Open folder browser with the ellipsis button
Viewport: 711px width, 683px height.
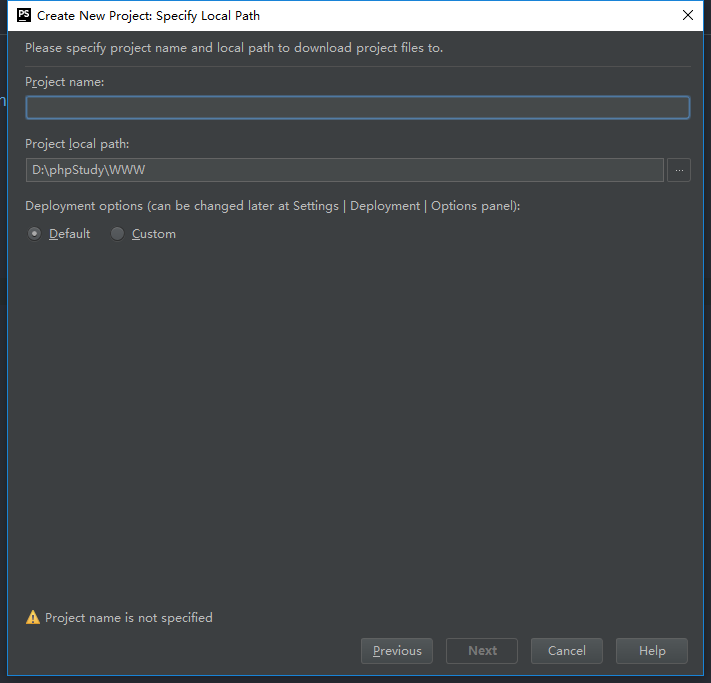[x=679, y=170]
